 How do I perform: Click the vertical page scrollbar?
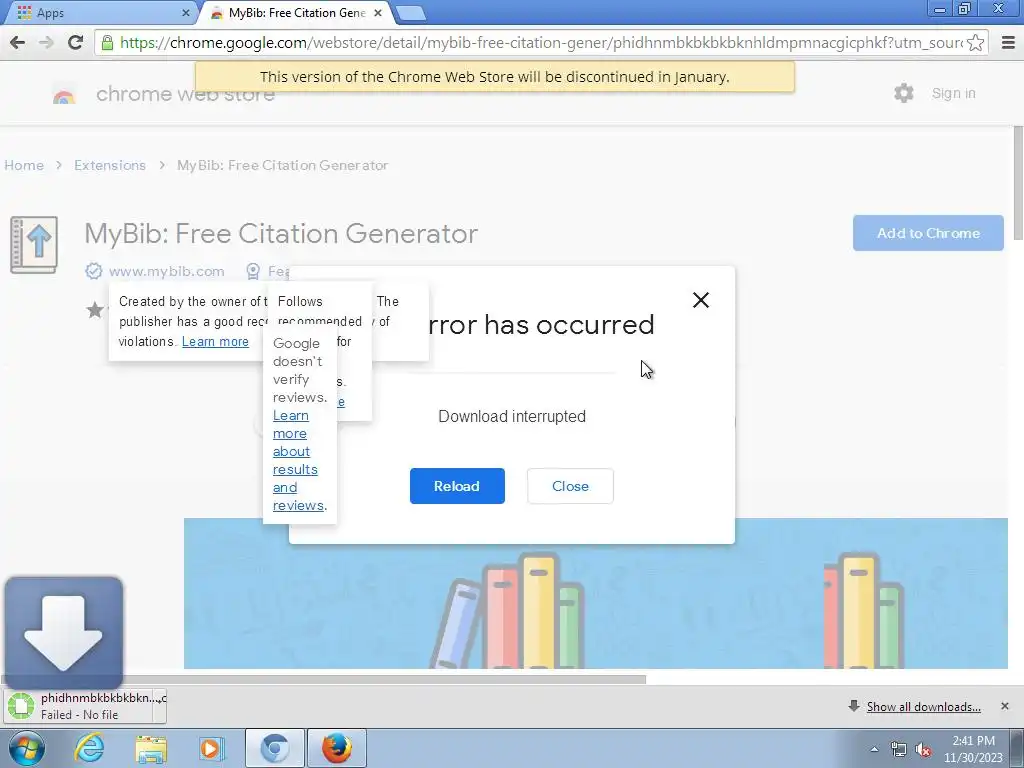(1018, 183)
